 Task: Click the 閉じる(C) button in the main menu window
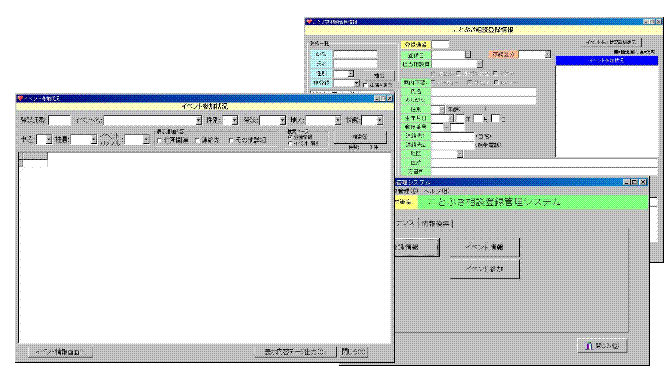(602, 346)
